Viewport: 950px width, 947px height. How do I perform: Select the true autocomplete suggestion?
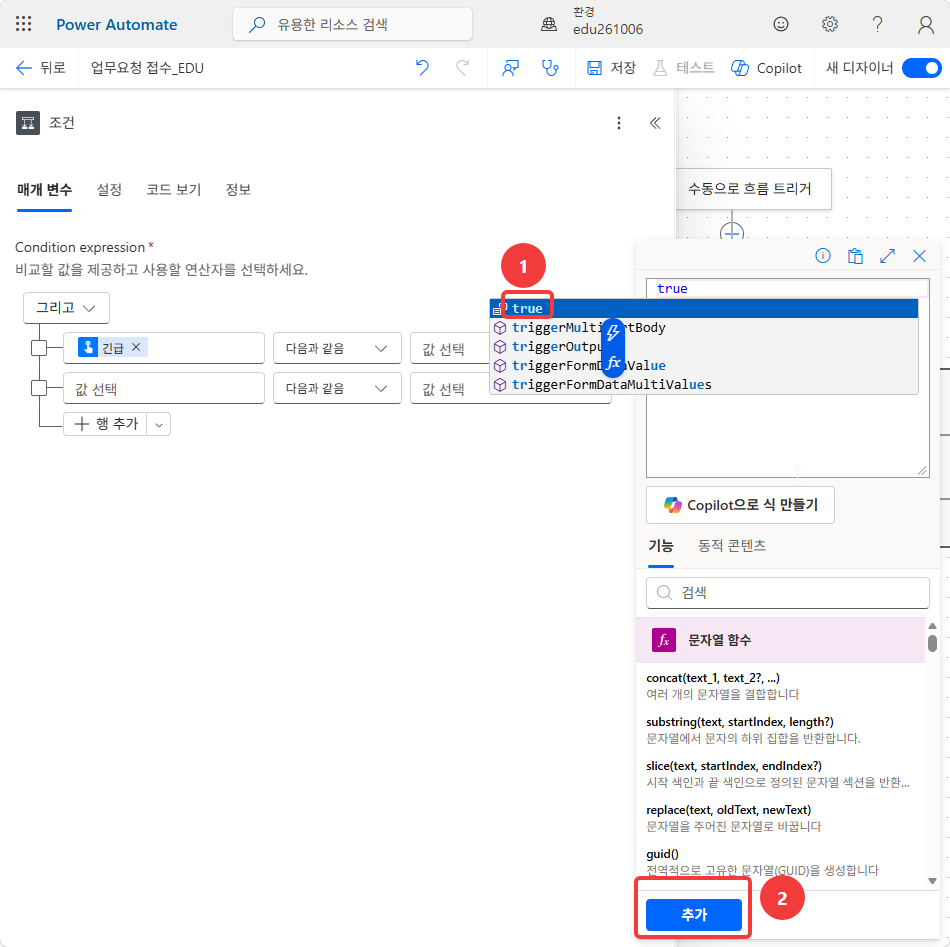(x=704, y=308)
